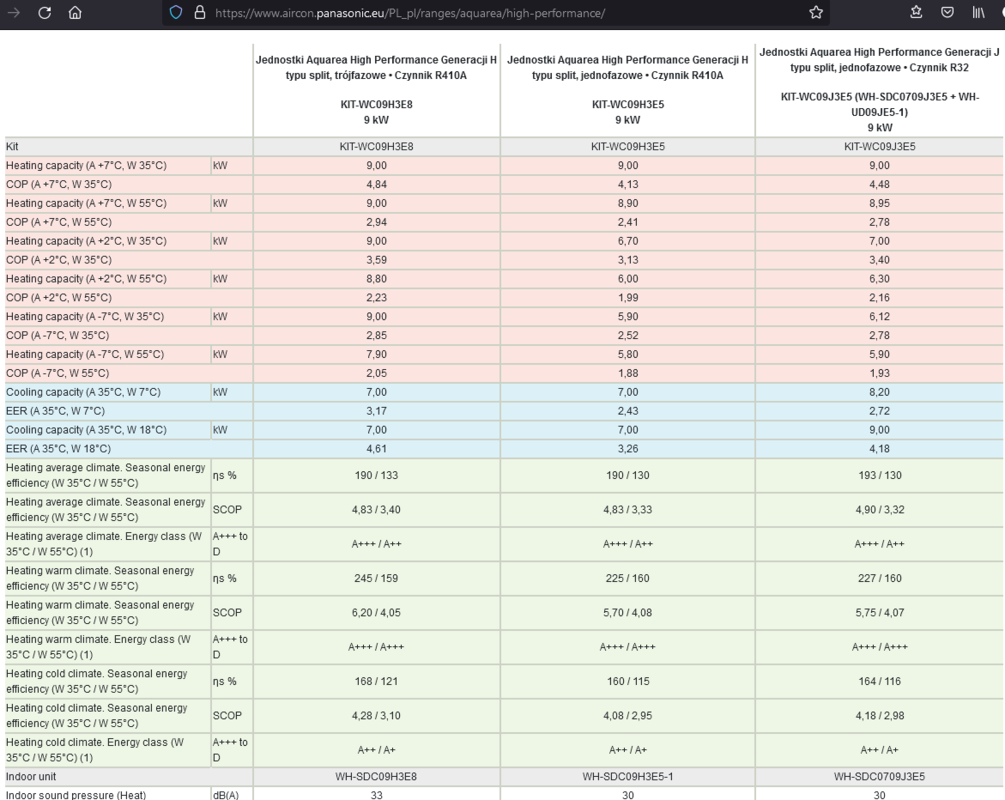Open tracking protection shield icon

point(176,14)
